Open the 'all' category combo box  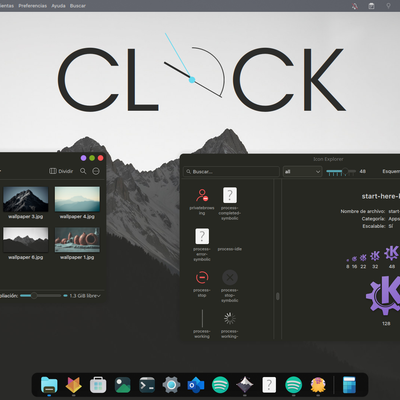(302, 172)
